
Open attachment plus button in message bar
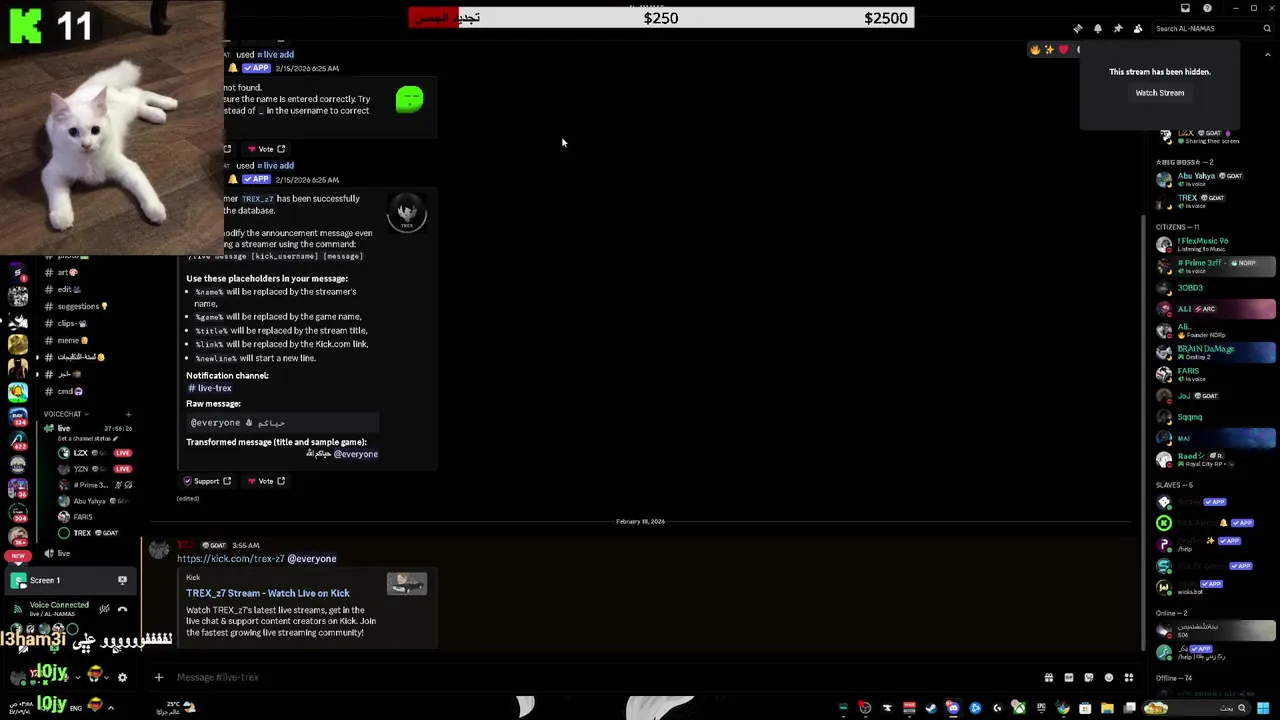tap(158, 677)
